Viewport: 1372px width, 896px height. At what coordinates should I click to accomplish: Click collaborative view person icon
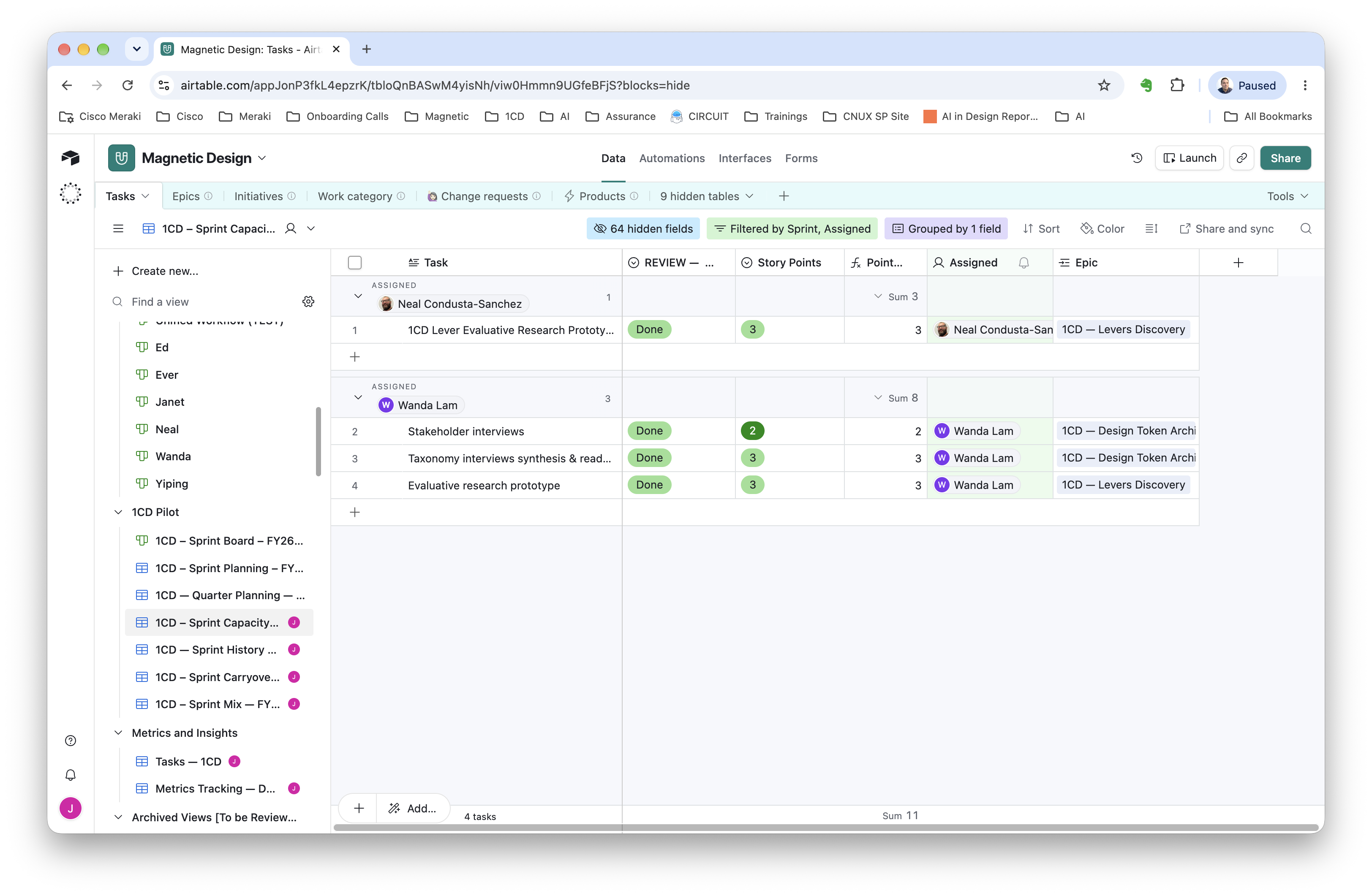coord(291,229)
